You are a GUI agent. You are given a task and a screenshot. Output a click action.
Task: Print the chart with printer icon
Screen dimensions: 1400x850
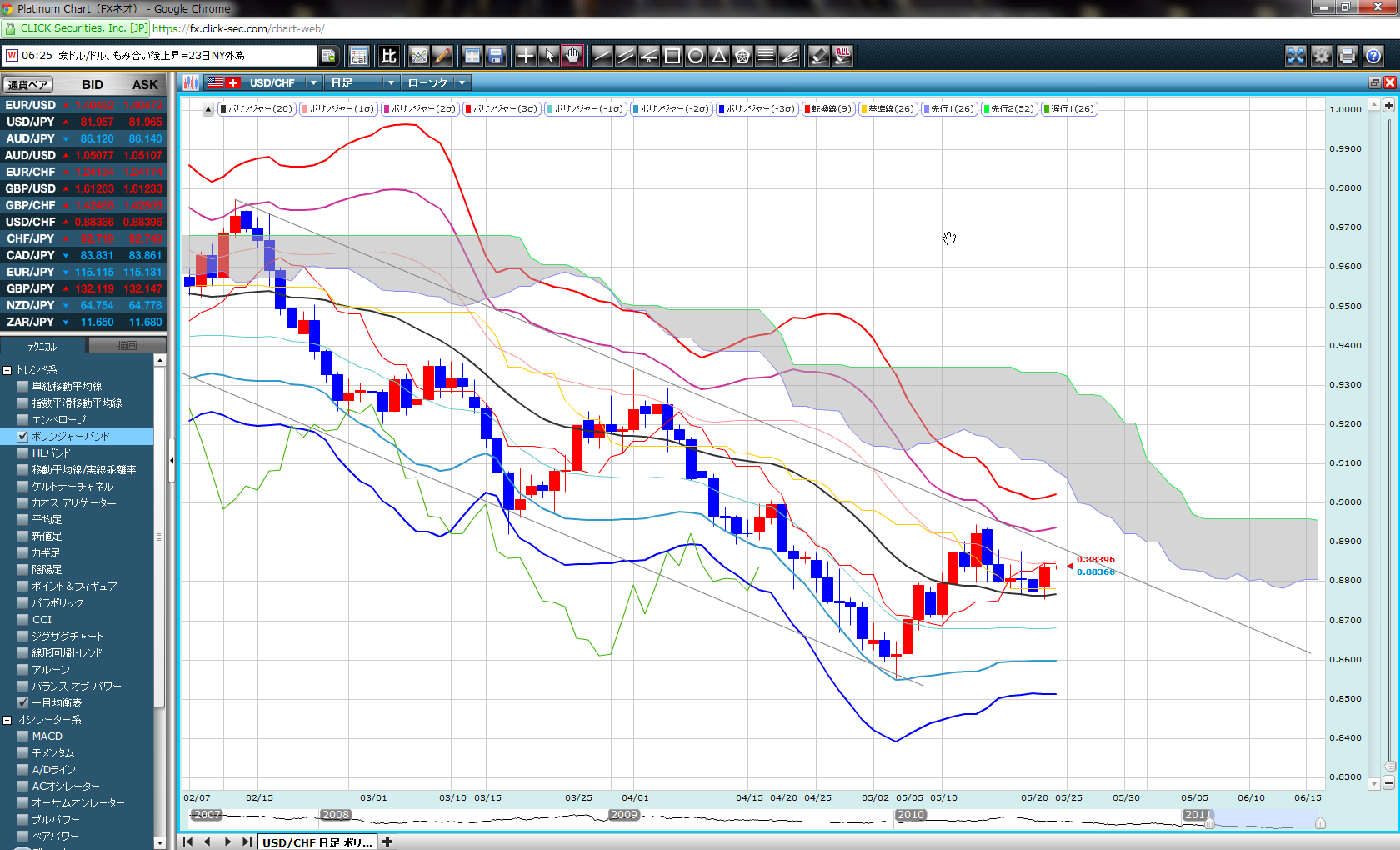click(x=1347, y=56)
